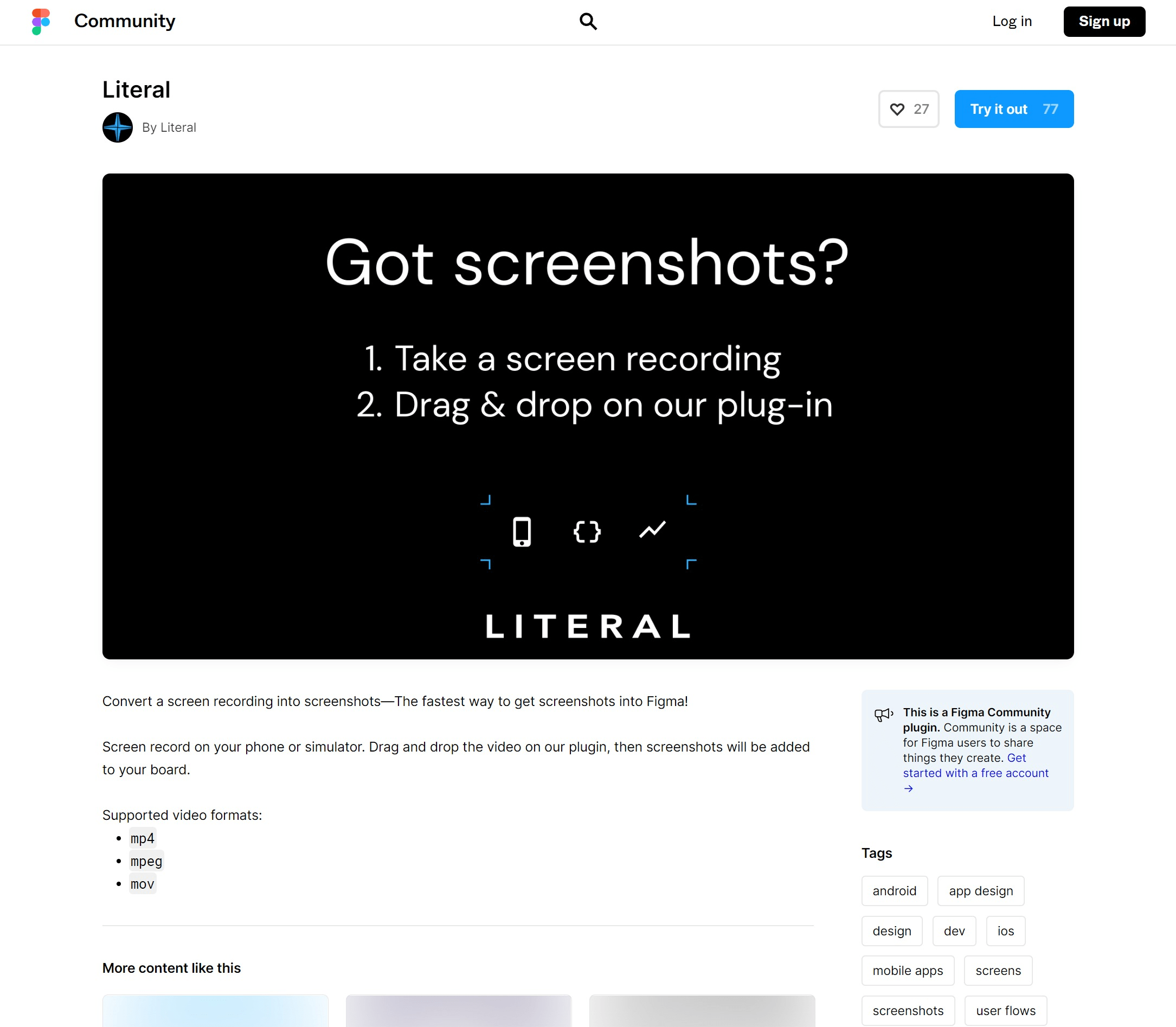Click the Try it out button
This screenshot has height=1027, width=1176.
[1014, 109]
